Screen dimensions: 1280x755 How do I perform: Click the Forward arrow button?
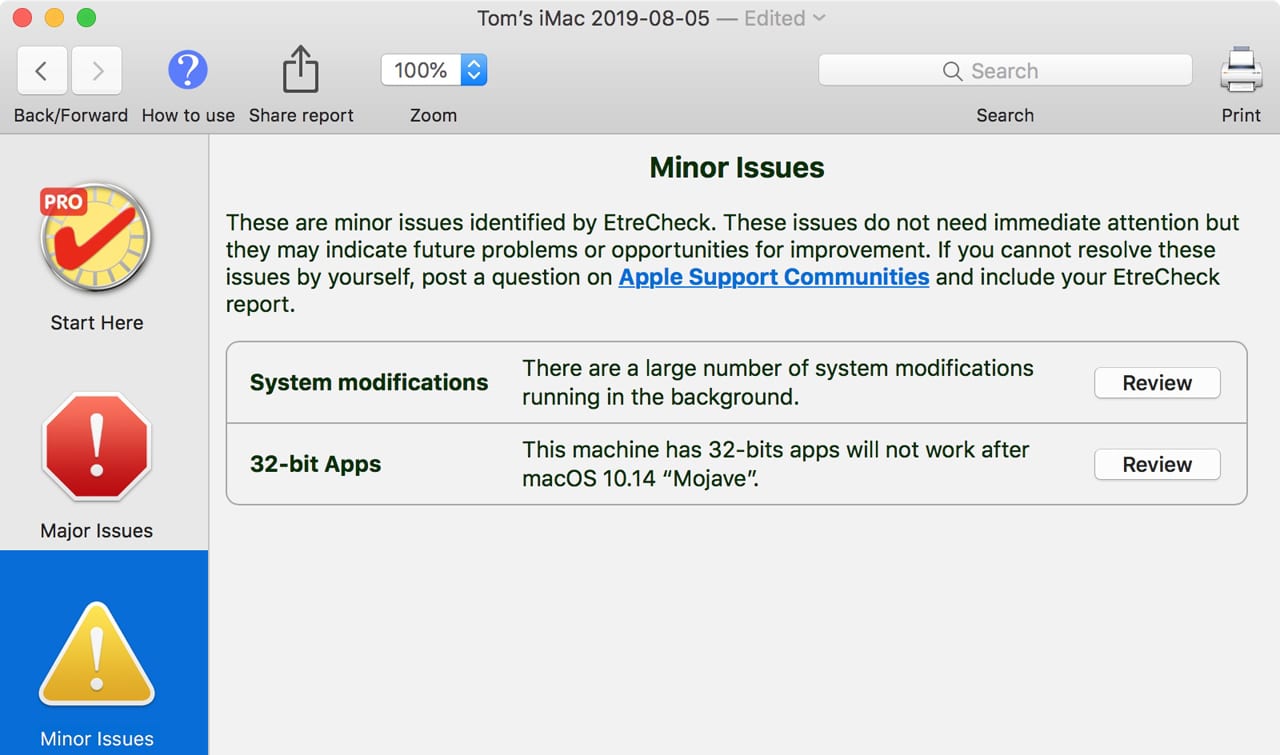pos(97,71)
